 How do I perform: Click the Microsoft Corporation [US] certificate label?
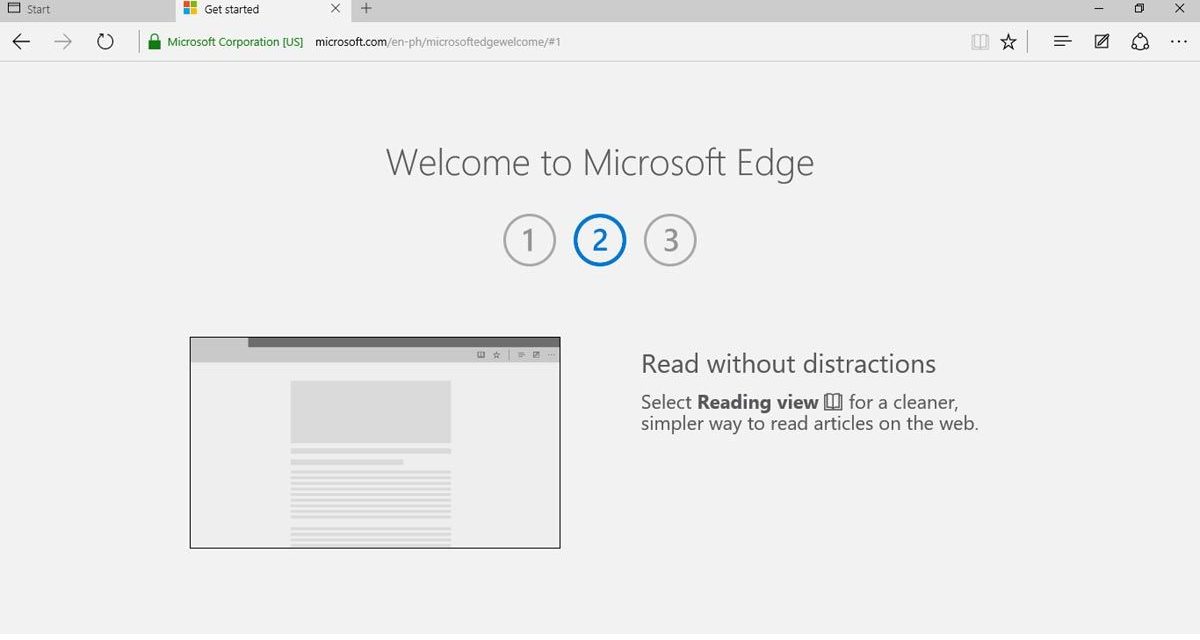point(235,42)
